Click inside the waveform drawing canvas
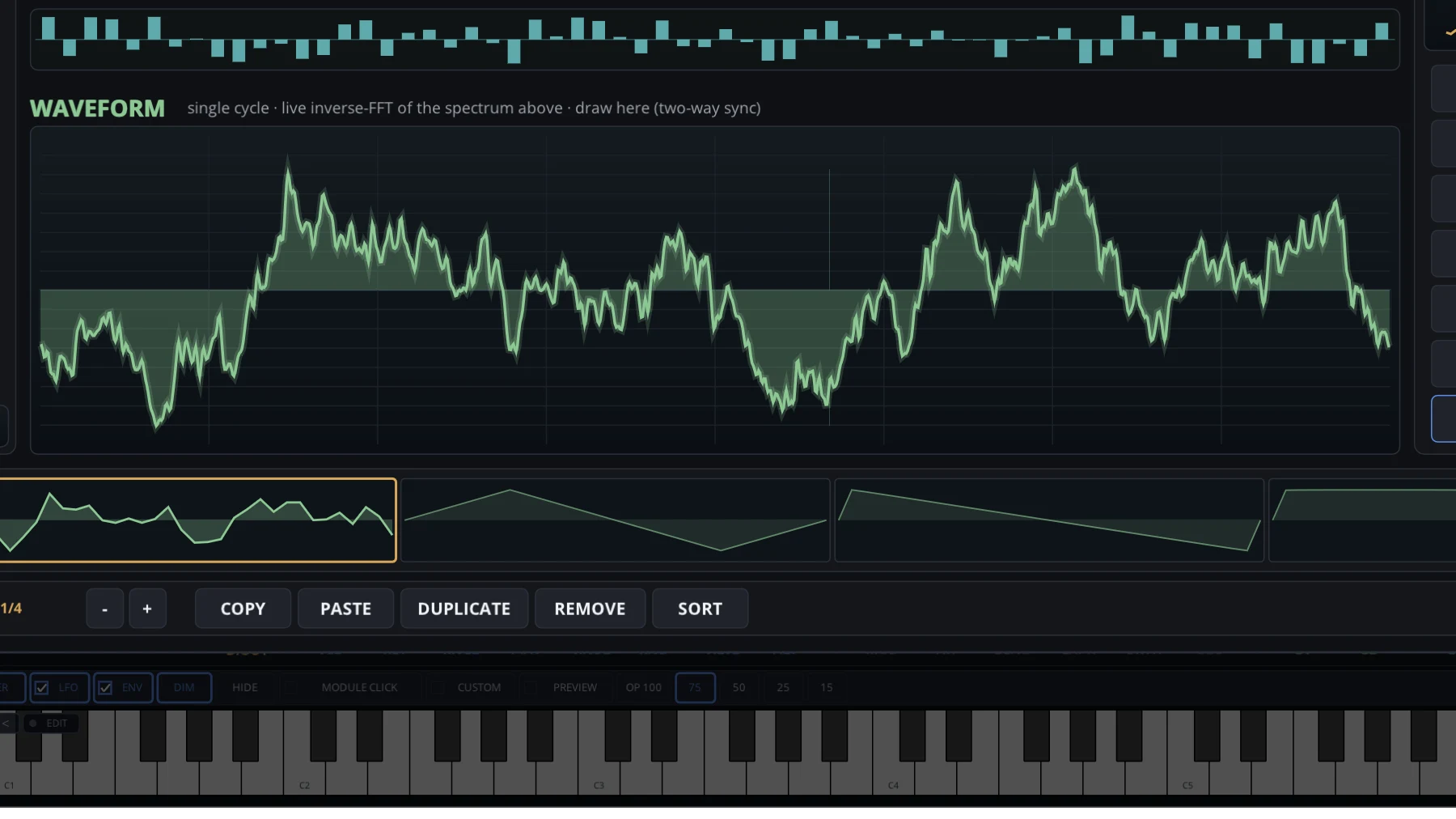 pos(715,290)
